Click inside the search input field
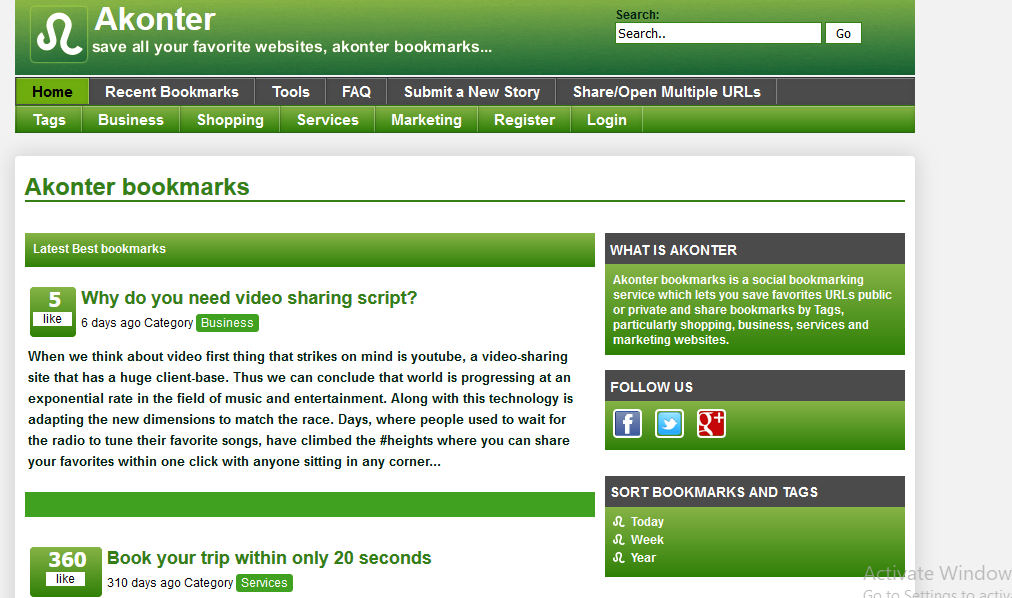 coord(717,33)
